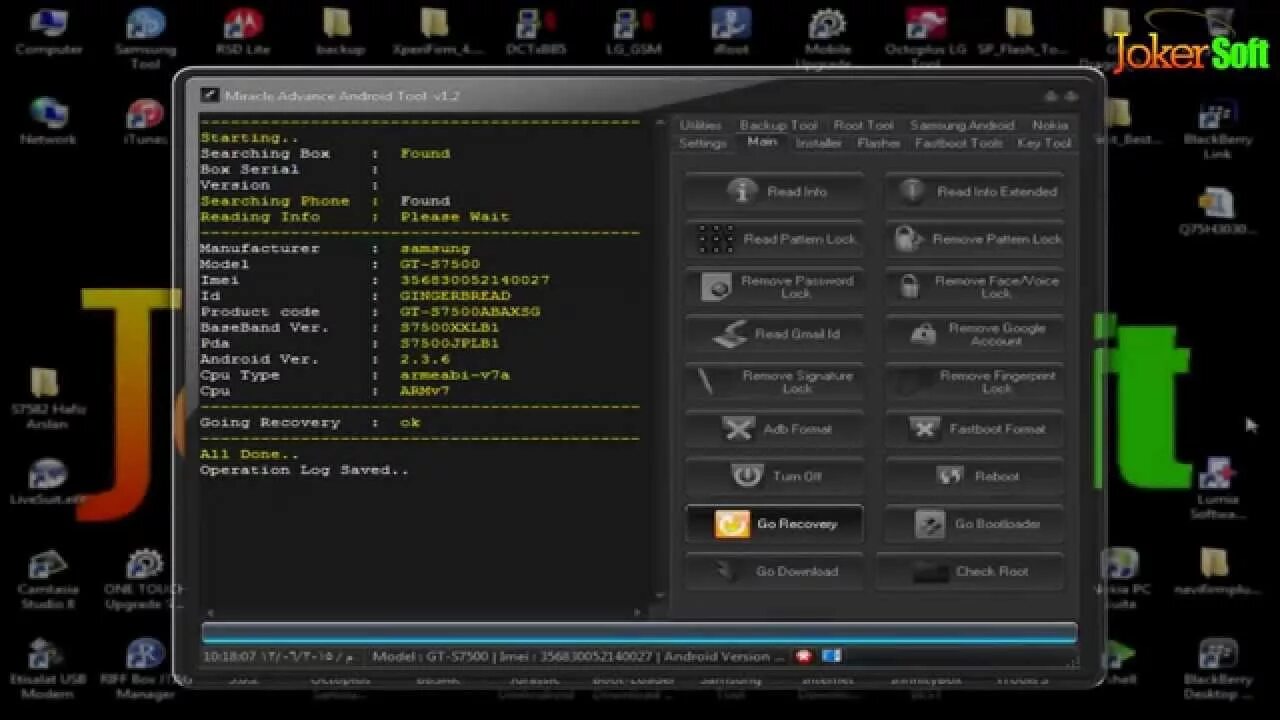Click the Read Pattern Lock dotted icon
The width and height of the screenshot is (1280, 720).
tap(715, 239)
